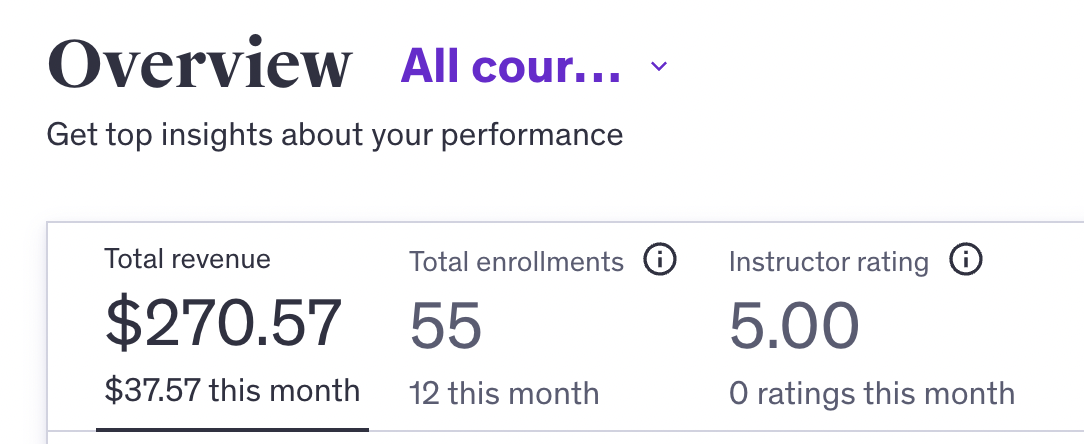Click the $270.57 total revenue figure
Viewport: 1084px width, 444px height.
coord(223,324)
